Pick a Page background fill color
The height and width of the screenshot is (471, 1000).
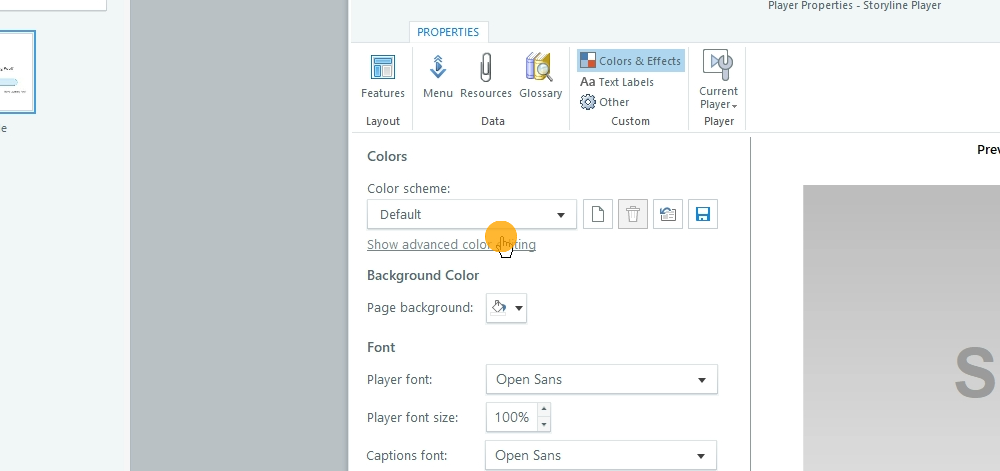point(506,308)
